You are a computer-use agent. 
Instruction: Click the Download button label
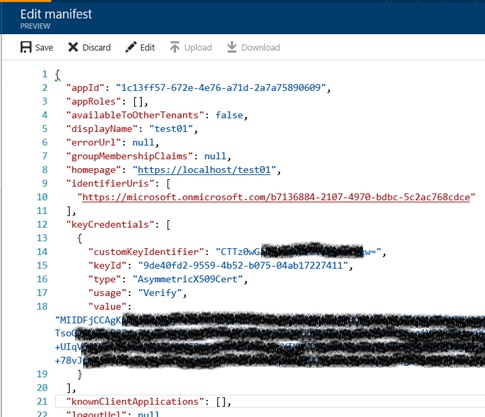261,48
